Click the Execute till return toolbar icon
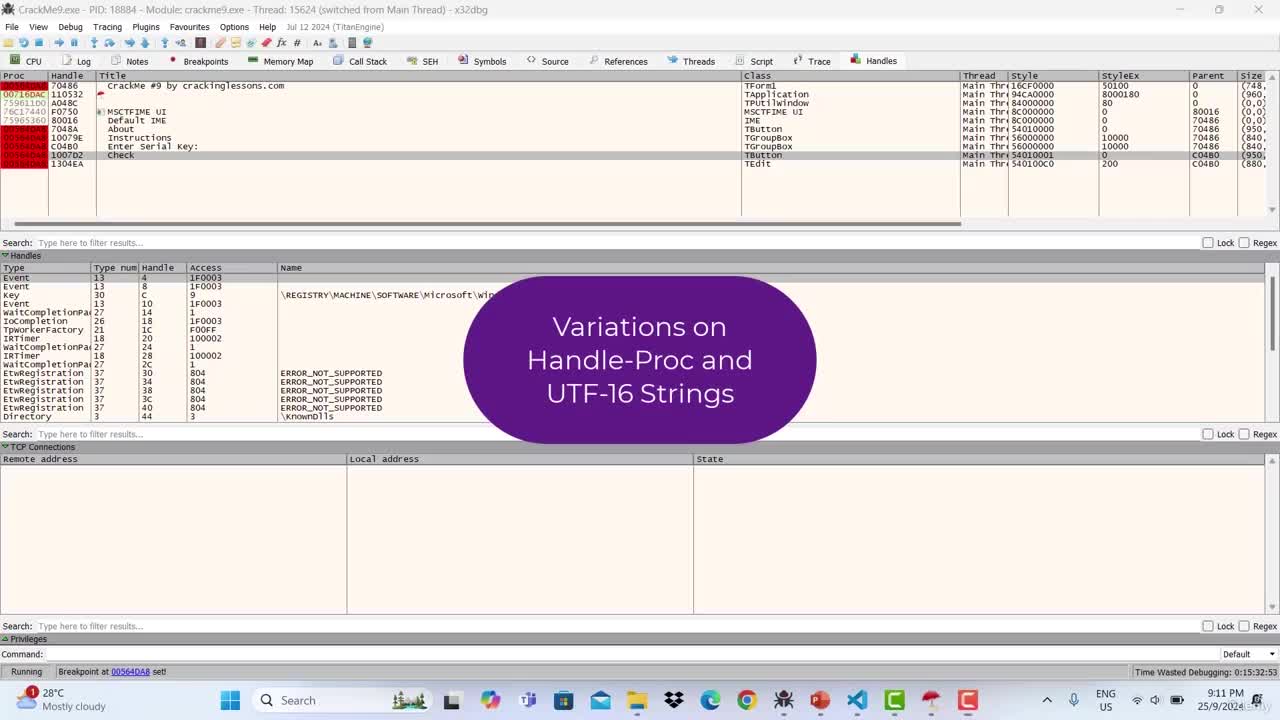Image resolution: width=1280 pixels, height=720 pixels. 165,43
